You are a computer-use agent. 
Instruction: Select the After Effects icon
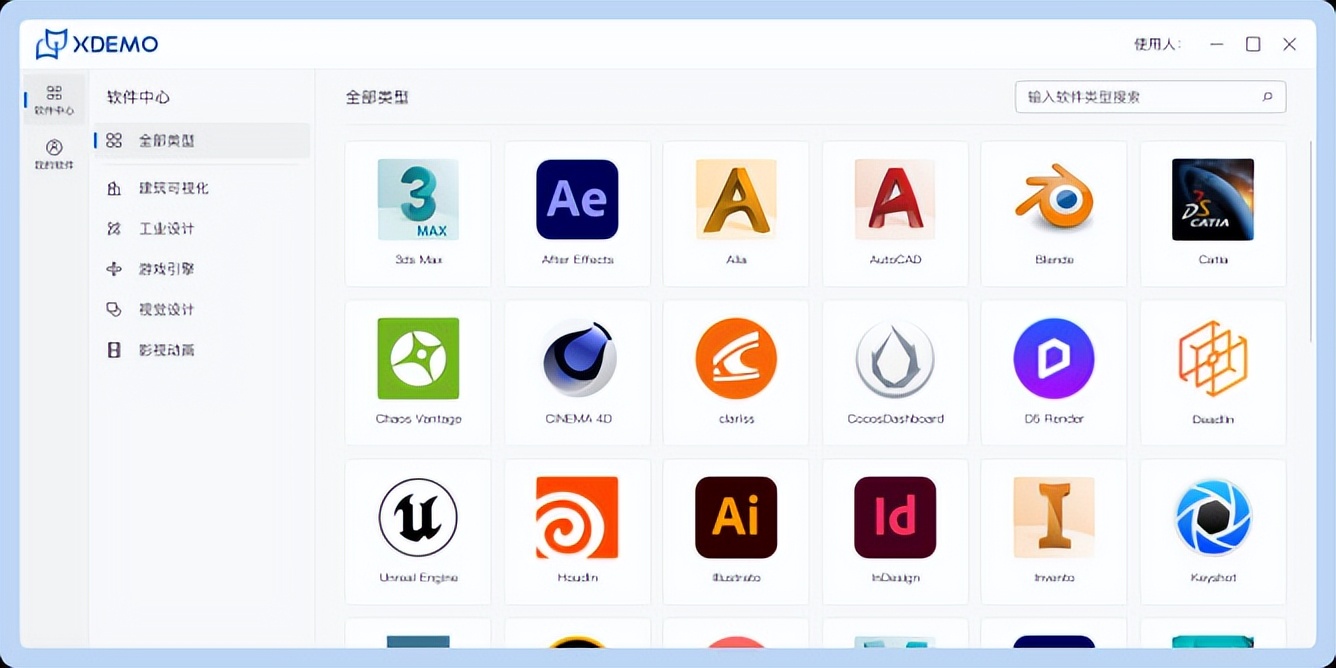coord(577,200)
